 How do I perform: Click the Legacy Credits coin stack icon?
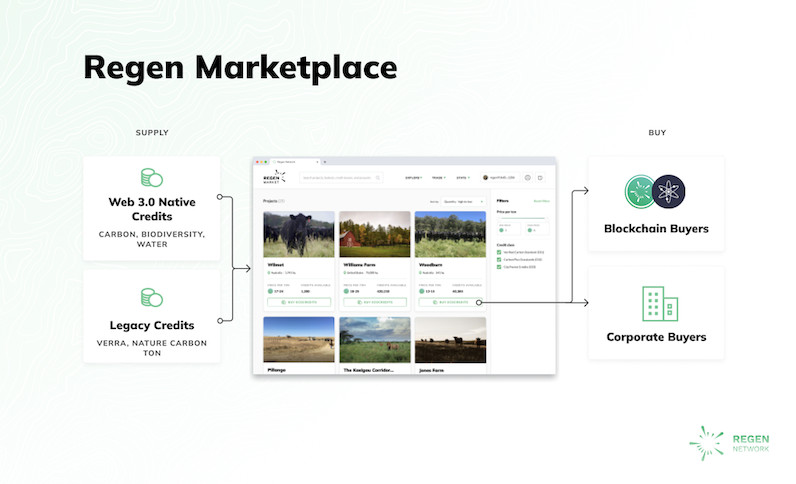pos(151,297)
